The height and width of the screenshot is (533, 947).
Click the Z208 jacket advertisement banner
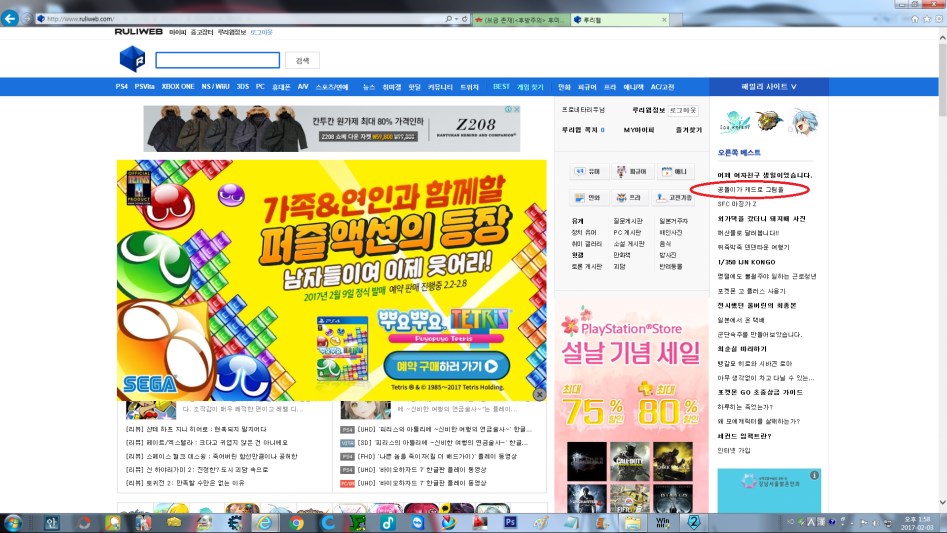(x=332, y=129)
